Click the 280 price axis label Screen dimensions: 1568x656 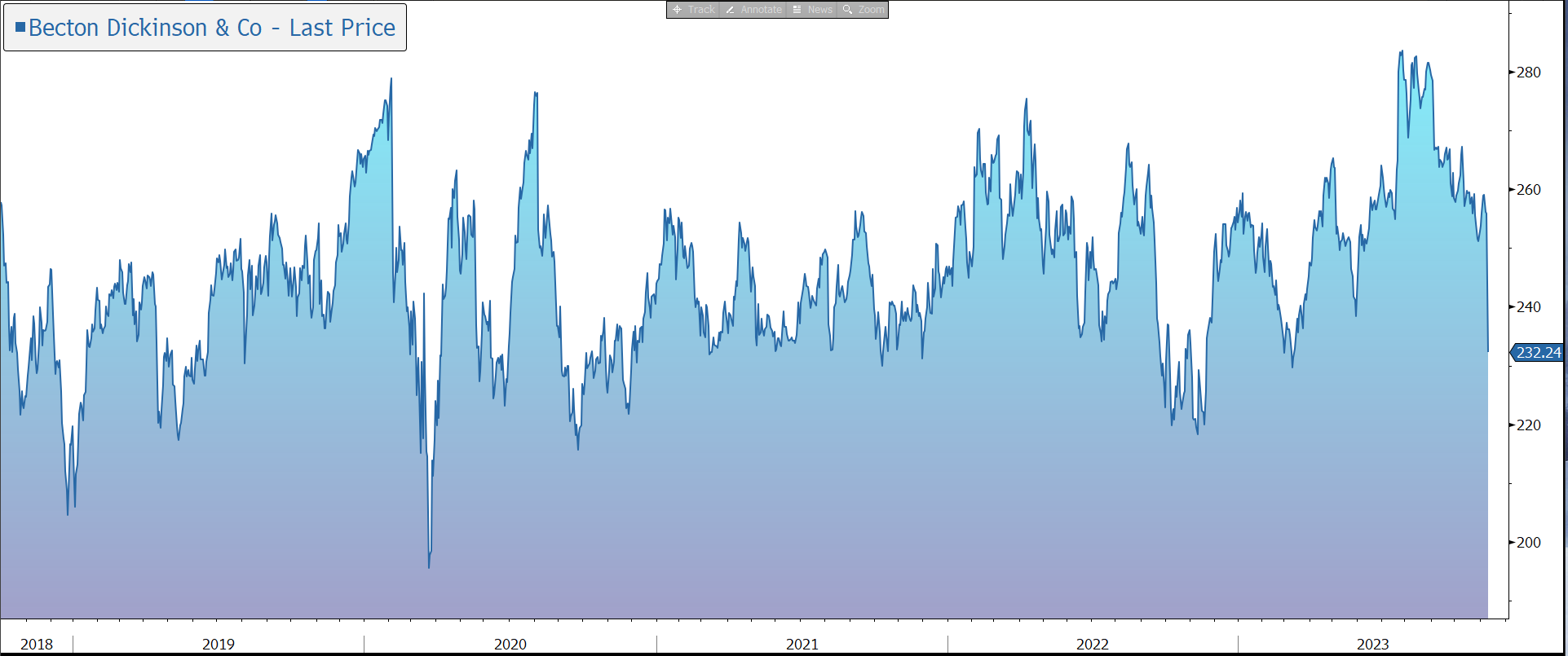[1529, 73]
